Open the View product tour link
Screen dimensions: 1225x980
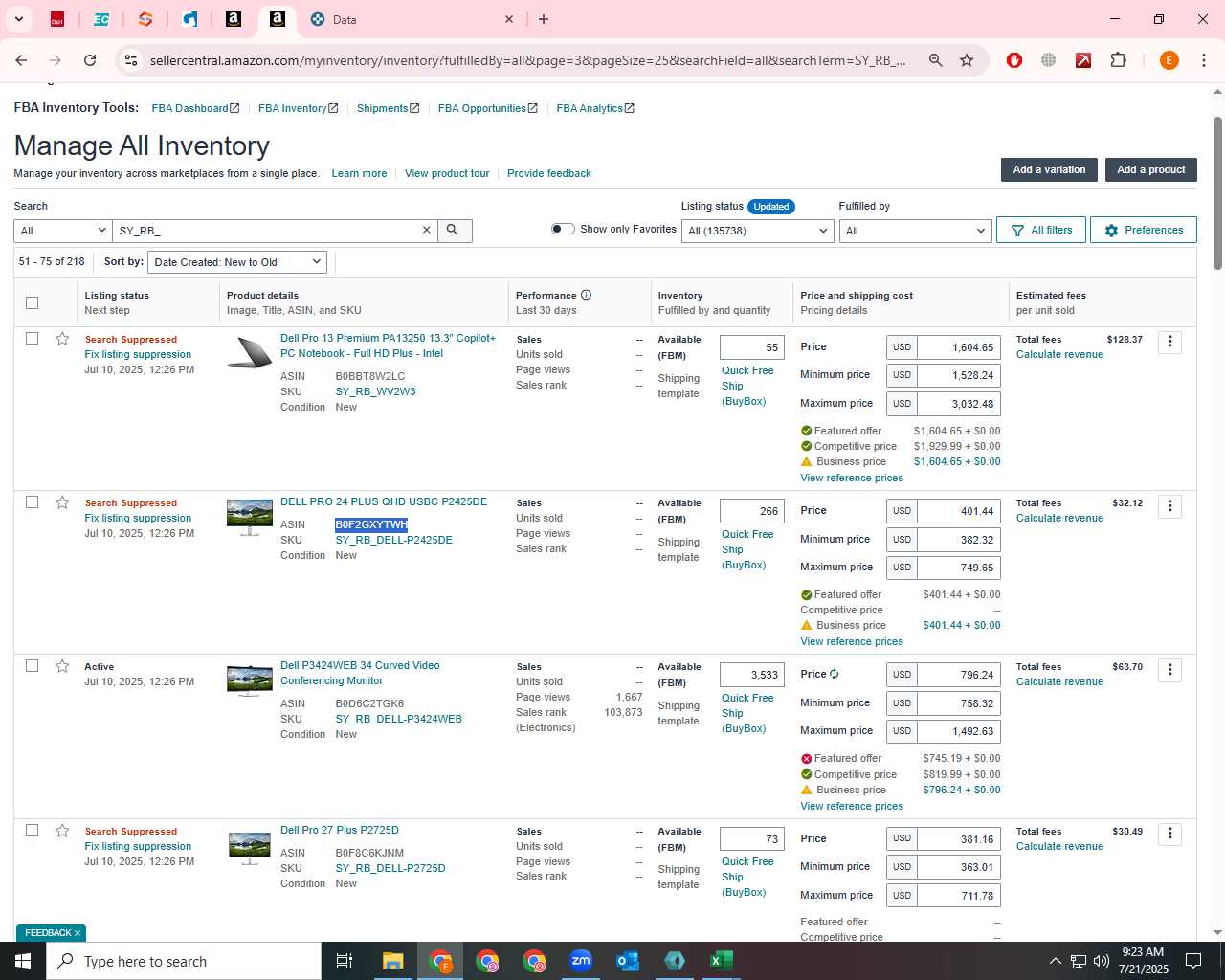click(x=447, y=173)
